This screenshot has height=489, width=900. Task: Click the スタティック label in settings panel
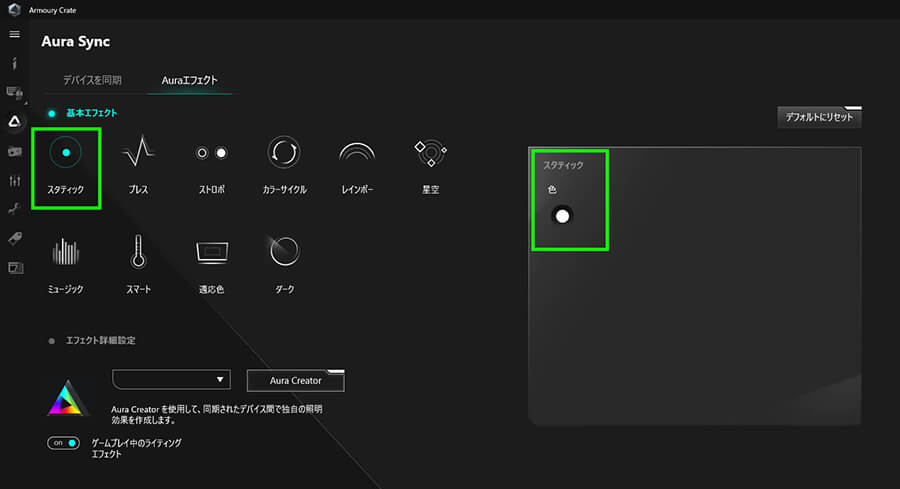(563, 165)
